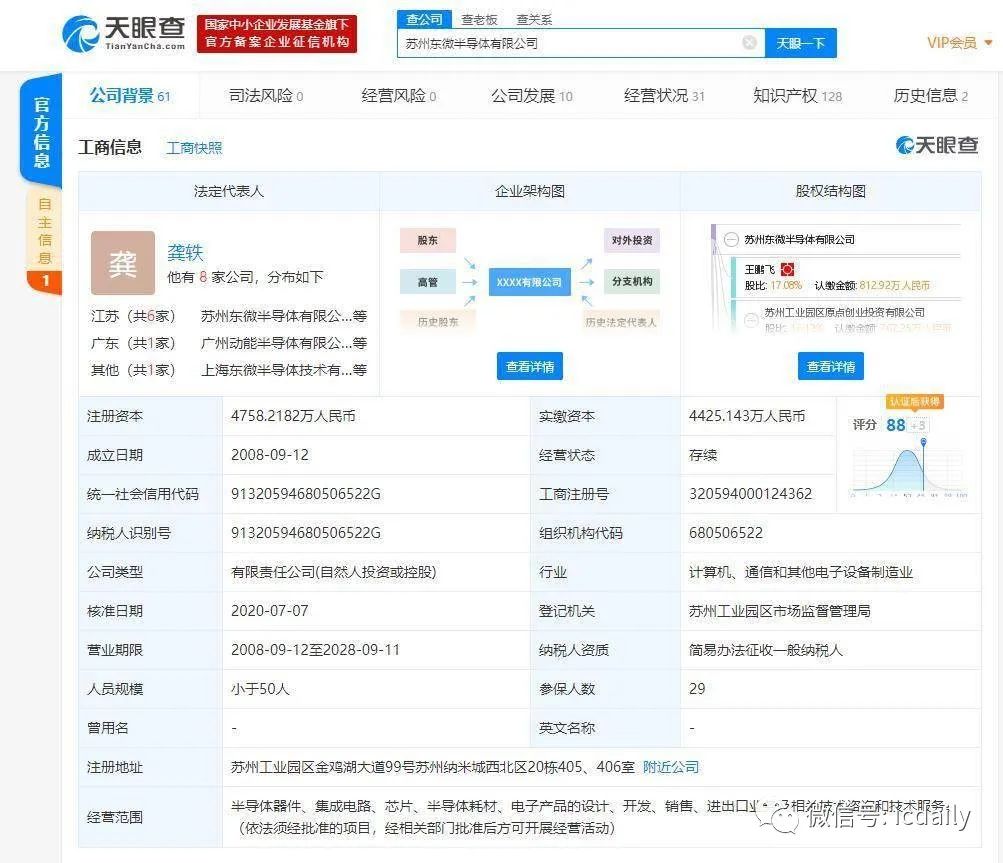Open the 知识产权 tab
The image size is (1003, 863).
point(797,96)
